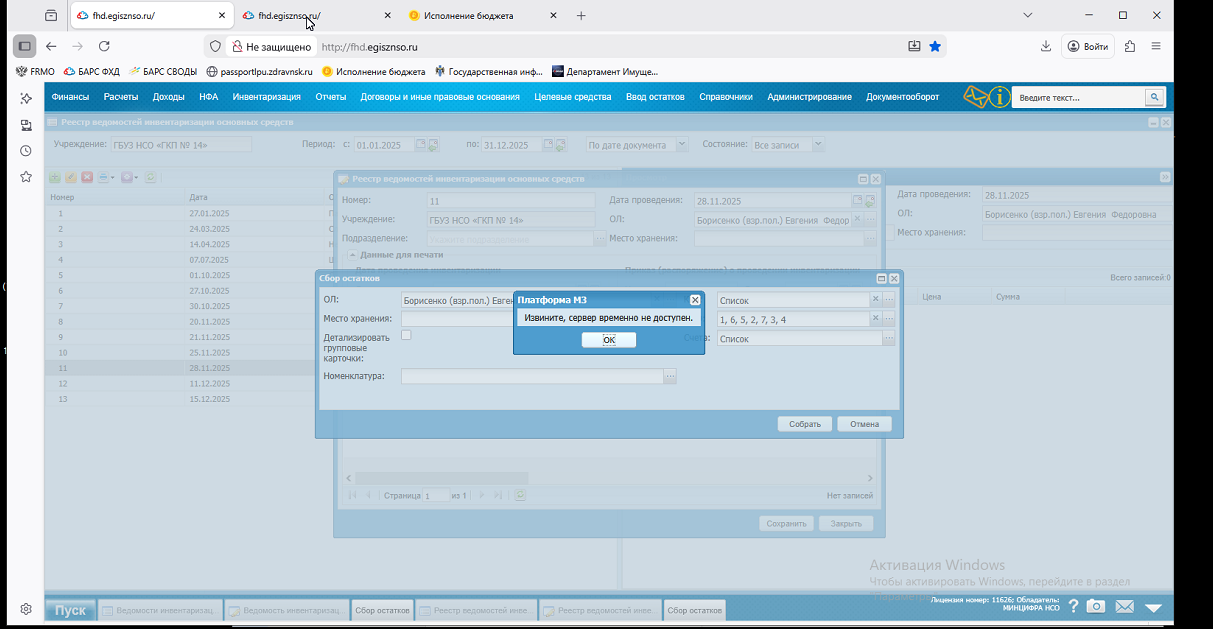Click the Пуск start button
The image size is (1213, 629).
coord(70,610)
